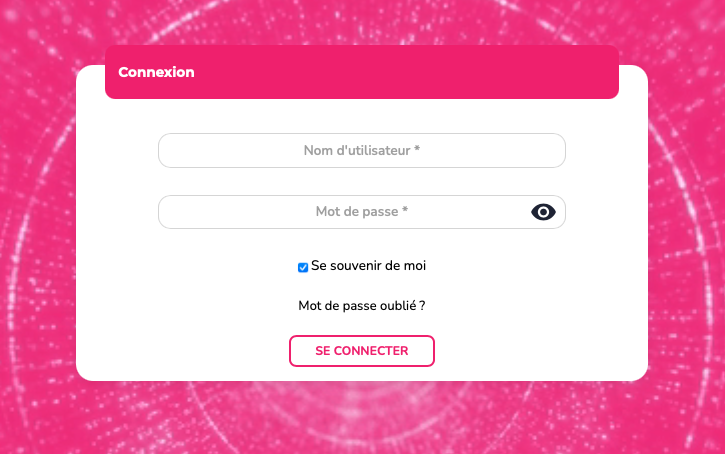
Task: Submit the login form with SE CONNECTER
Action: click(x=362, y=351)
